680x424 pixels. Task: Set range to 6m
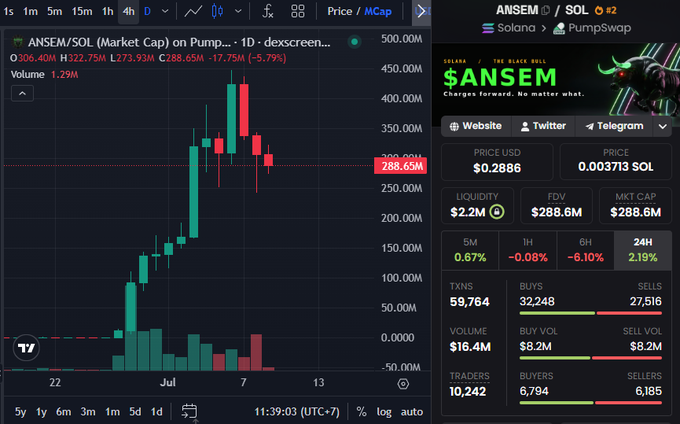pyautogui.click(x=63, y=411)
